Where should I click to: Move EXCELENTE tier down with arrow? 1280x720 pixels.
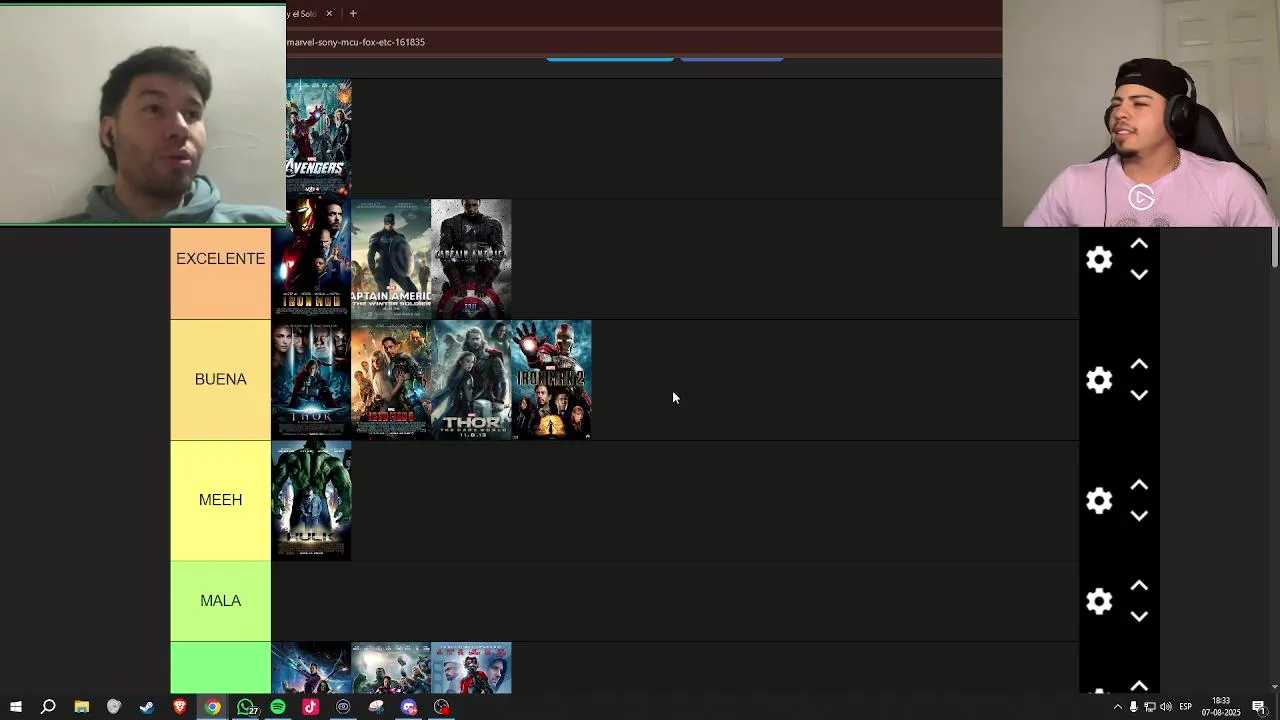(1139, 275)
